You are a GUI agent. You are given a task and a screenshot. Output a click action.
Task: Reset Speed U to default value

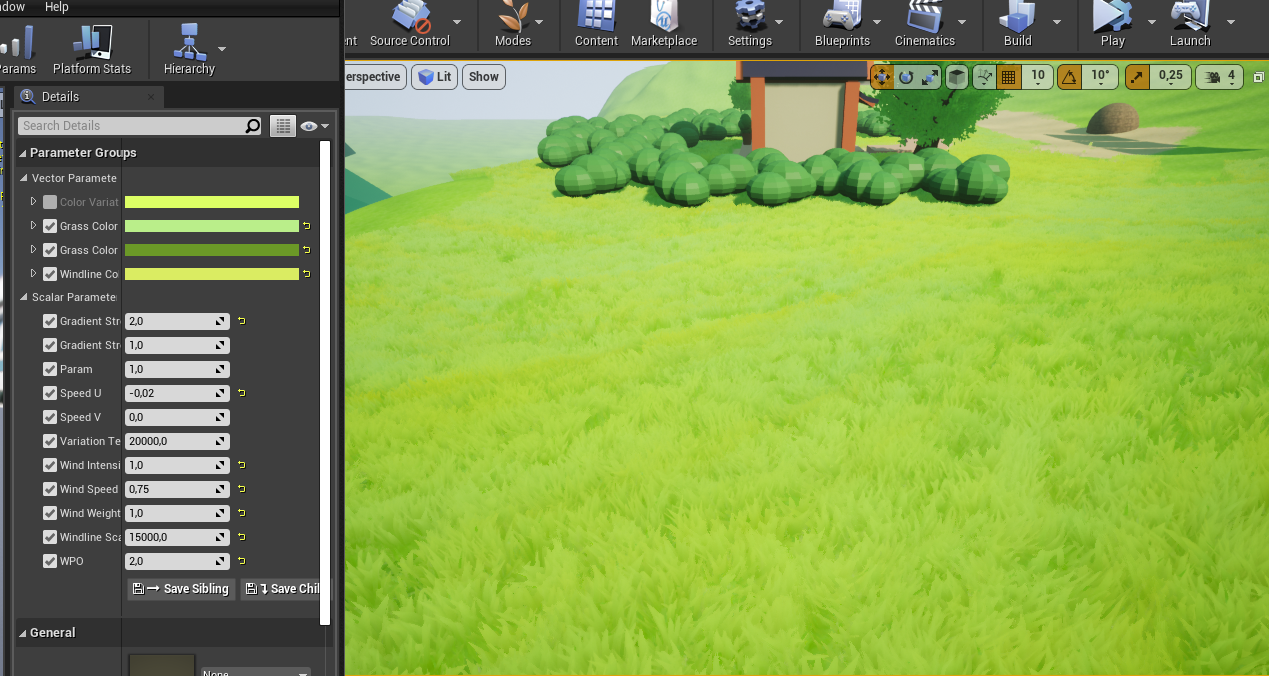(x=241, y=393)
